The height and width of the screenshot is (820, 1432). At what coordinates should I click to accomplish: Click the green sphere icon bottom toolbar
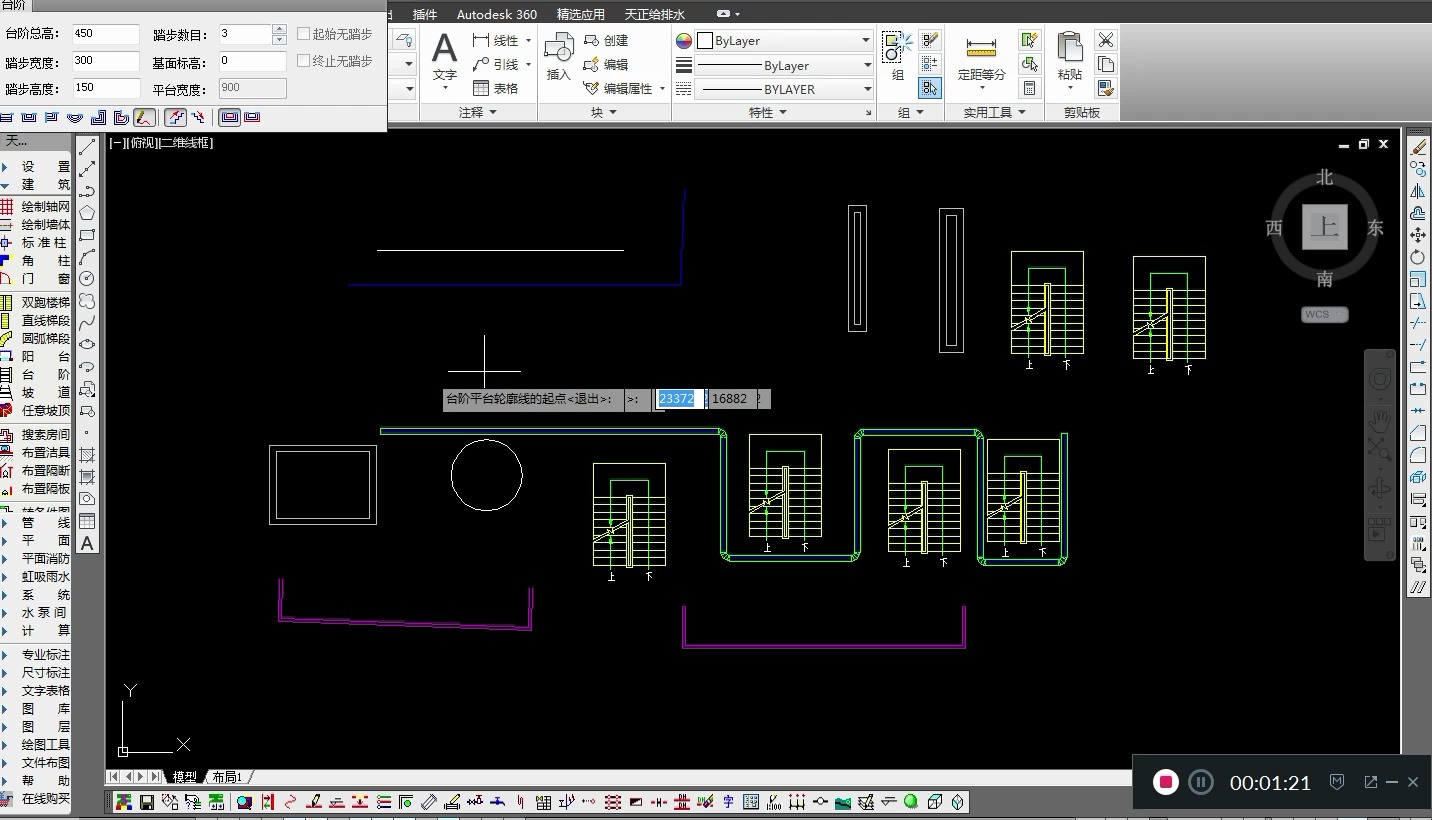911,802
